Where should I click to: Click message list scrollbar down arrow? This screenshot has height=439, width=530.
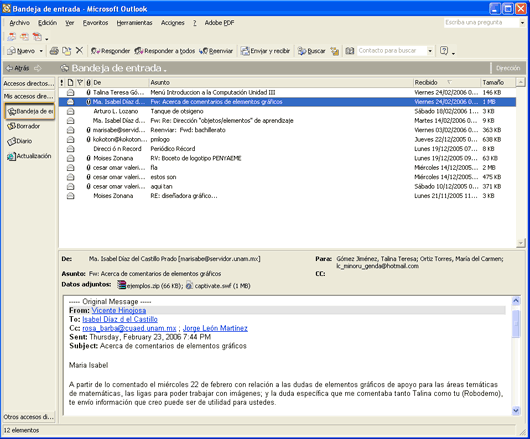(521, 243)
